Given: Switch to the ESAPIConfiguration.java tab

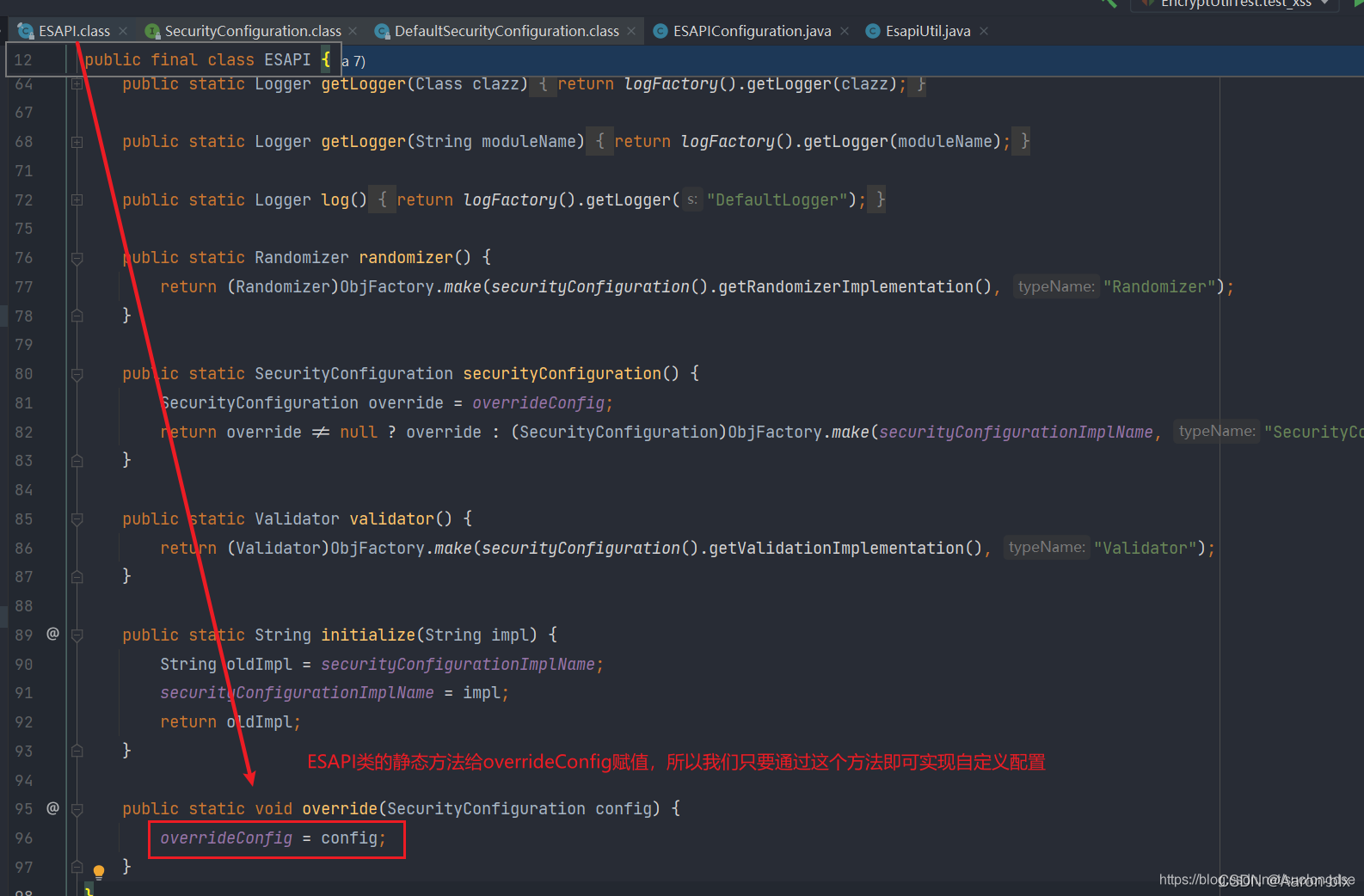Looking at the screenshot, I should (x=752, y=31).
